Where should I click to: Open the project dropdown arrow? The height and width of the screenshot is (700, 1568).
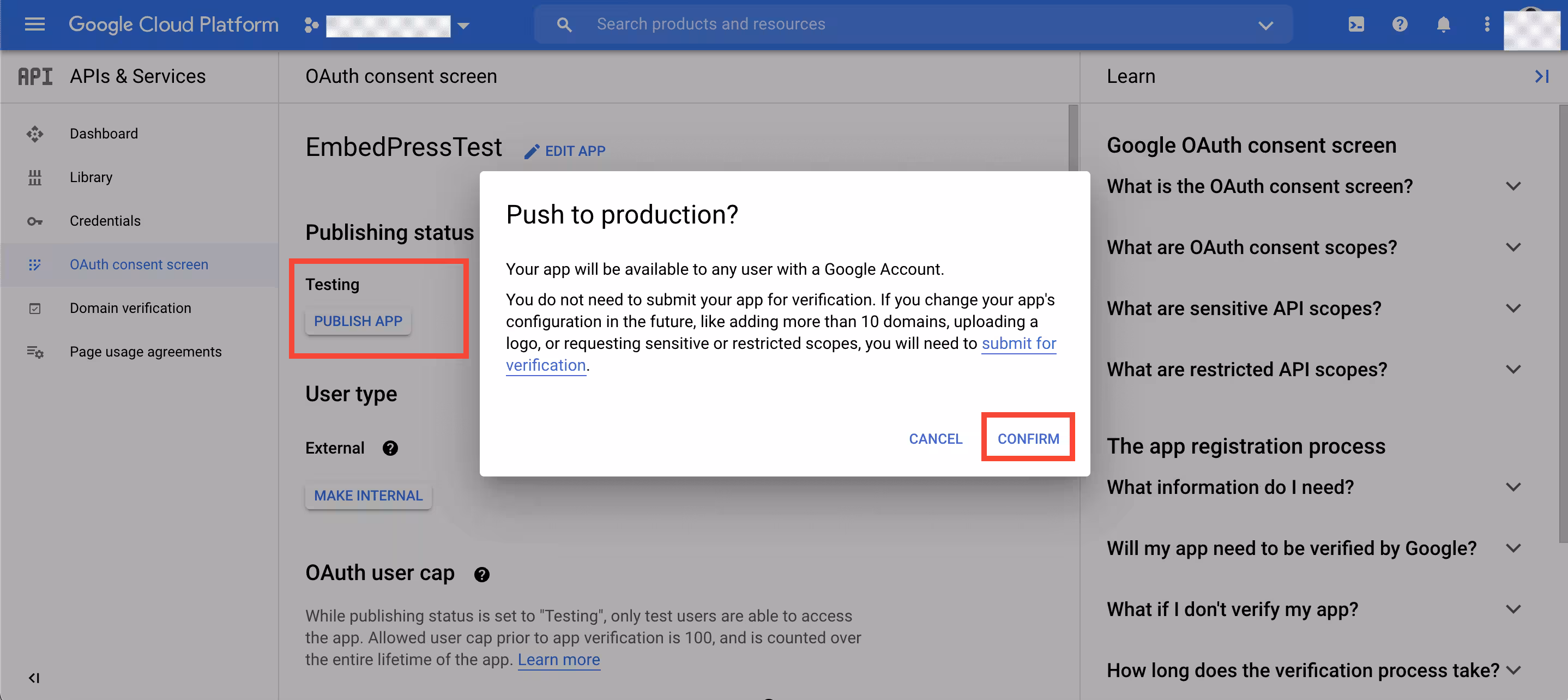pos(463,26)
